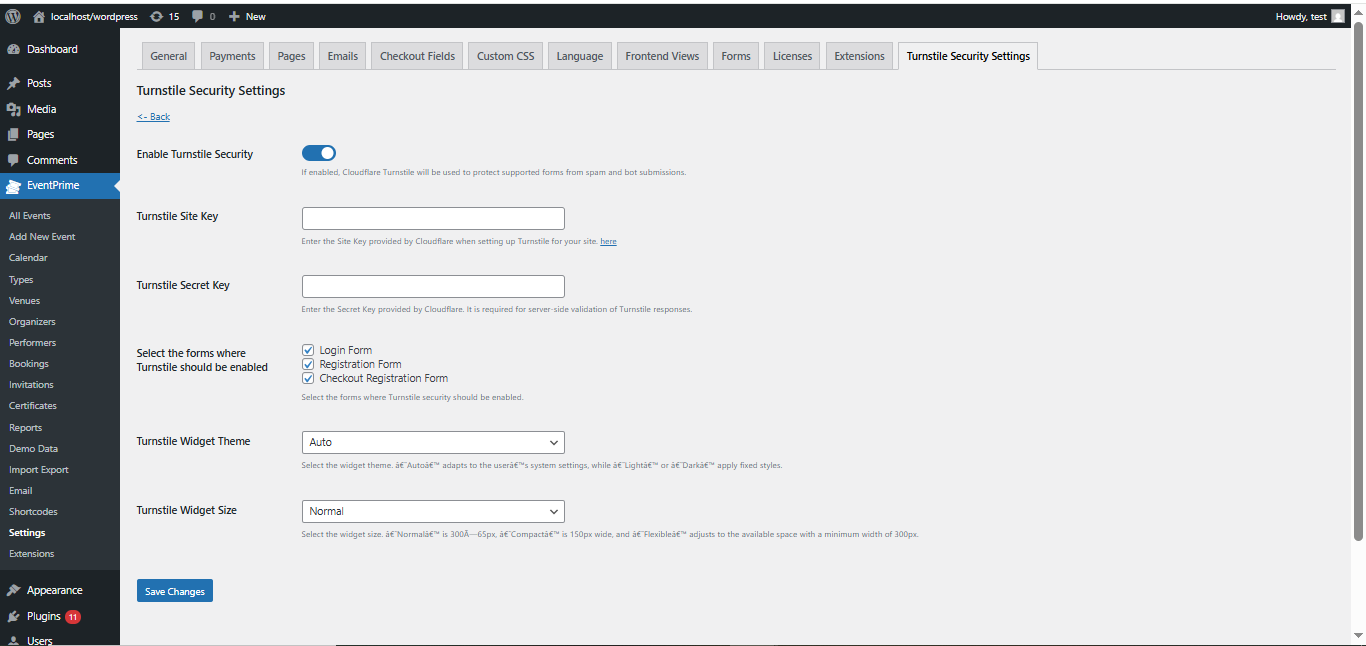Switch to the Payments tab
Screen dimensions: 1366x646
[x=233, y=56]
